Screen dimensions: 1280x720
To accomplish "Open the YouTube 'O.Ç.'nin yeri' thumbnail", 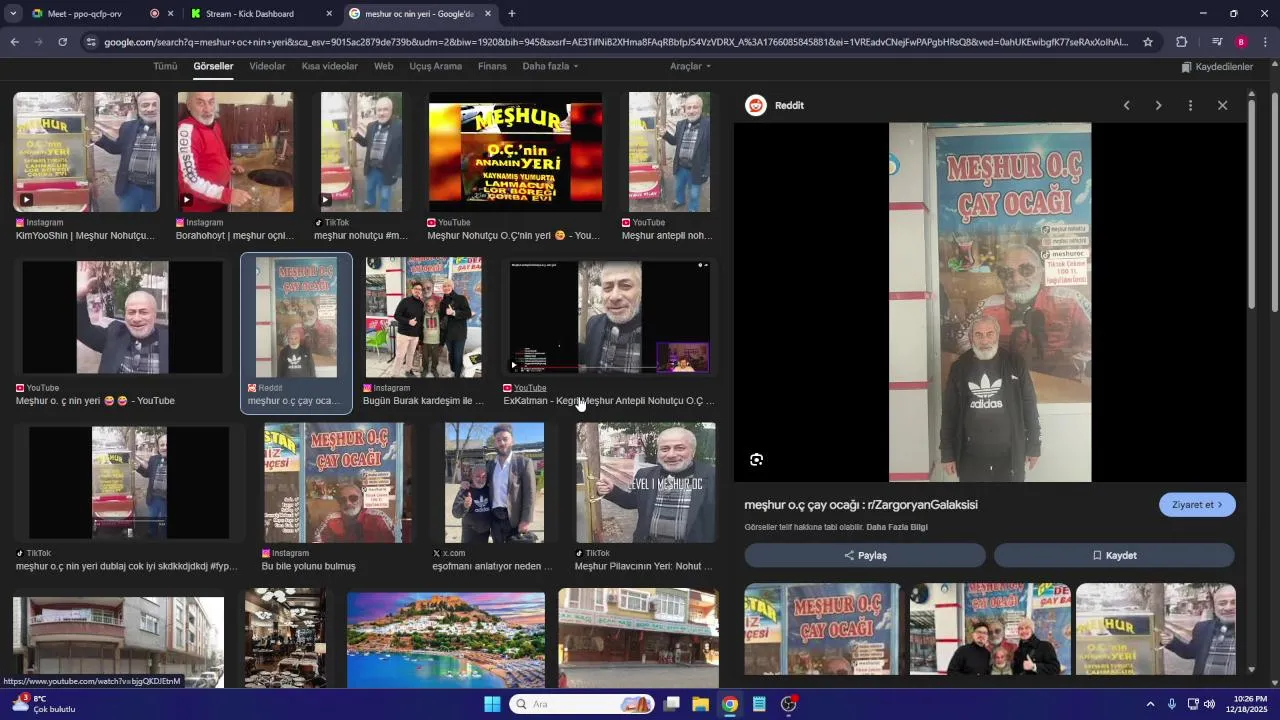I will tap(515, 152).
